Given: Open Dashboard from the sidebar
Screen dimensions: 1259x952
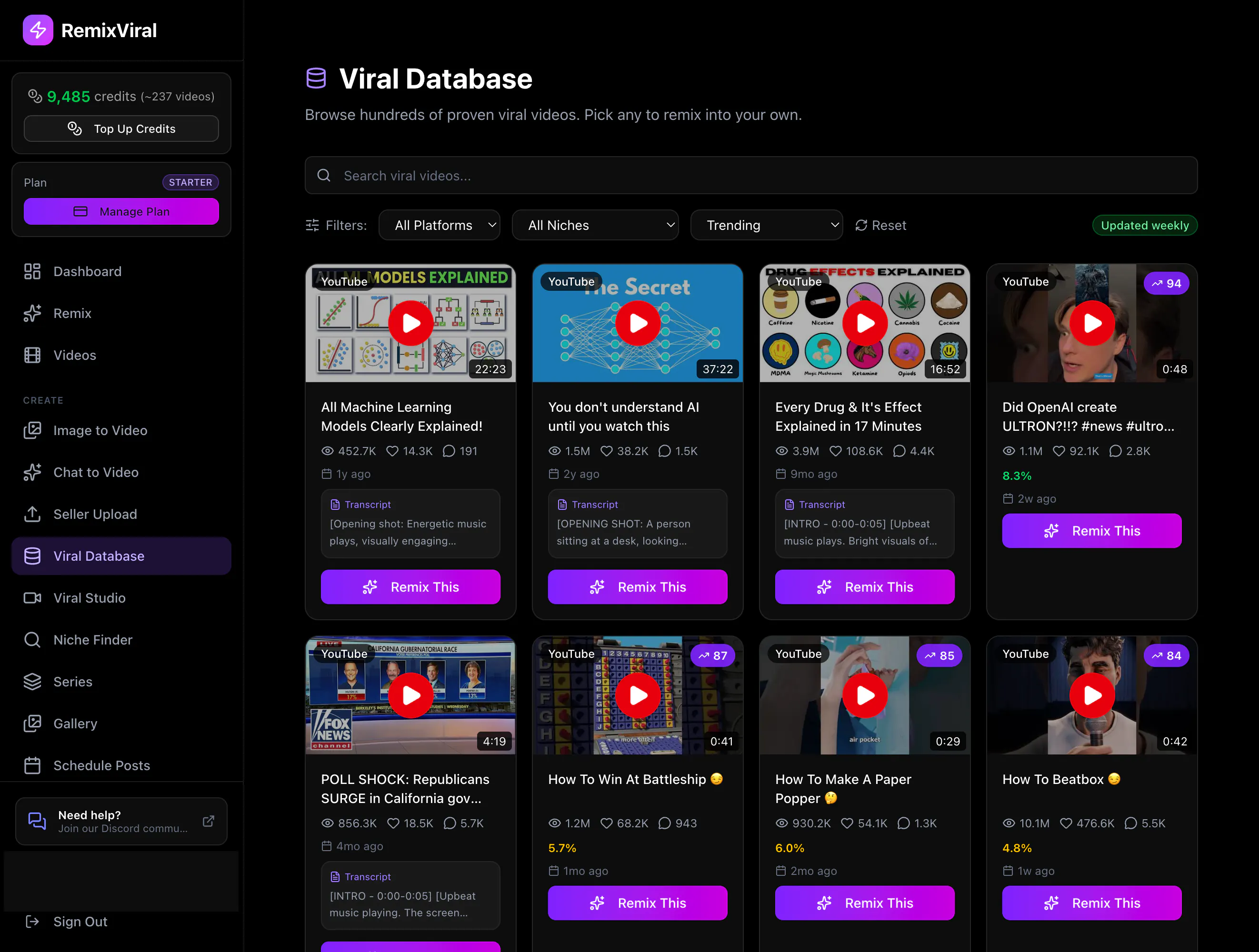Looking at the screenshot, I should tap(121, 271).
